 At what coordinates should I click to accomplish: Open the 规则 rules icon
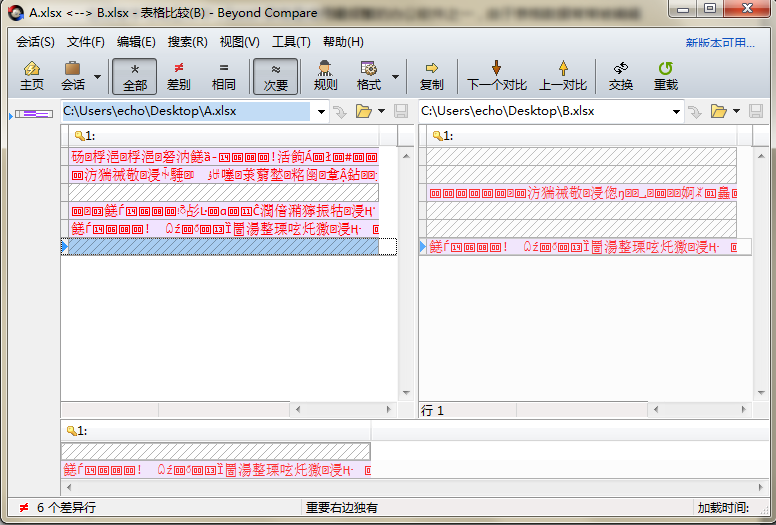325,76
